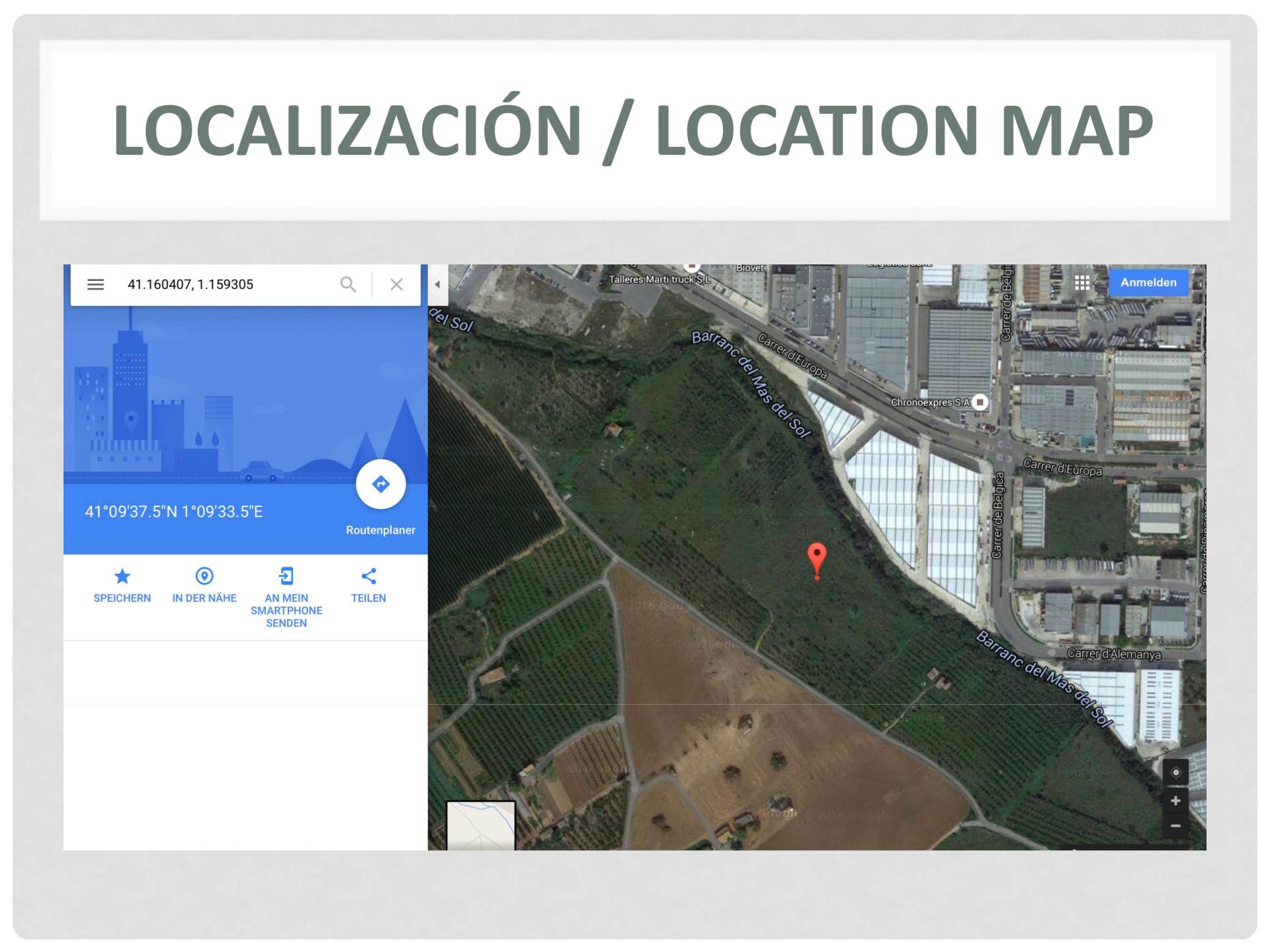Zoom in with the plus button
Viewport: 1270px width, 952px height.
point(1175,801)
